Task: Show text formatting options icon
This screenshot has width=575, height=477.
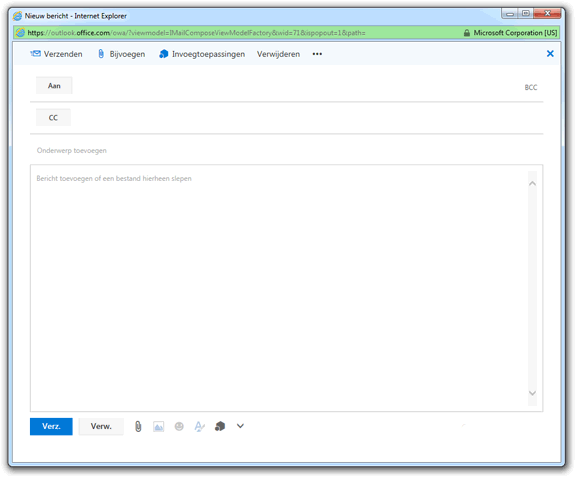Action: (199, 426)
